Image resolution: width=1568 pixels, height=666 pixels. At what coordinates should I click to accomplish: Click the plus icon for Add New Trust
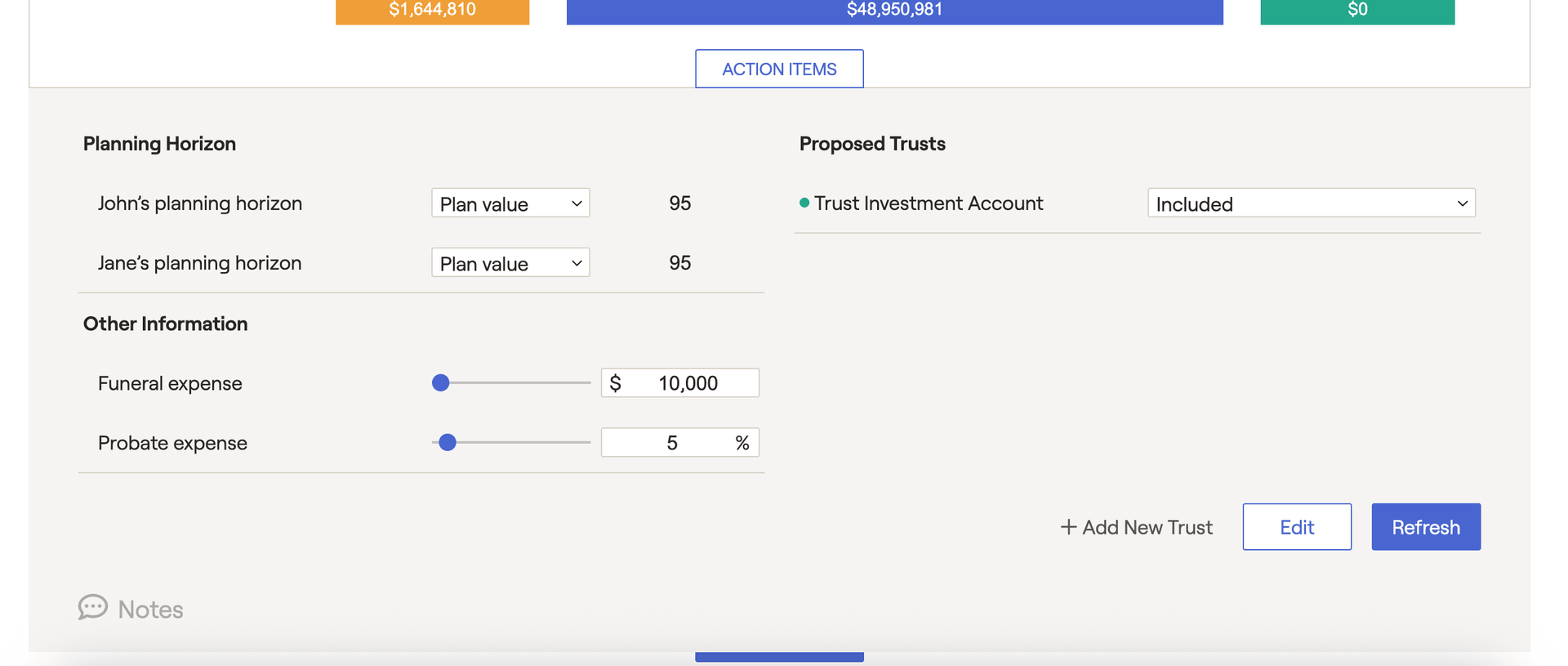click(x=1068, y=527)
